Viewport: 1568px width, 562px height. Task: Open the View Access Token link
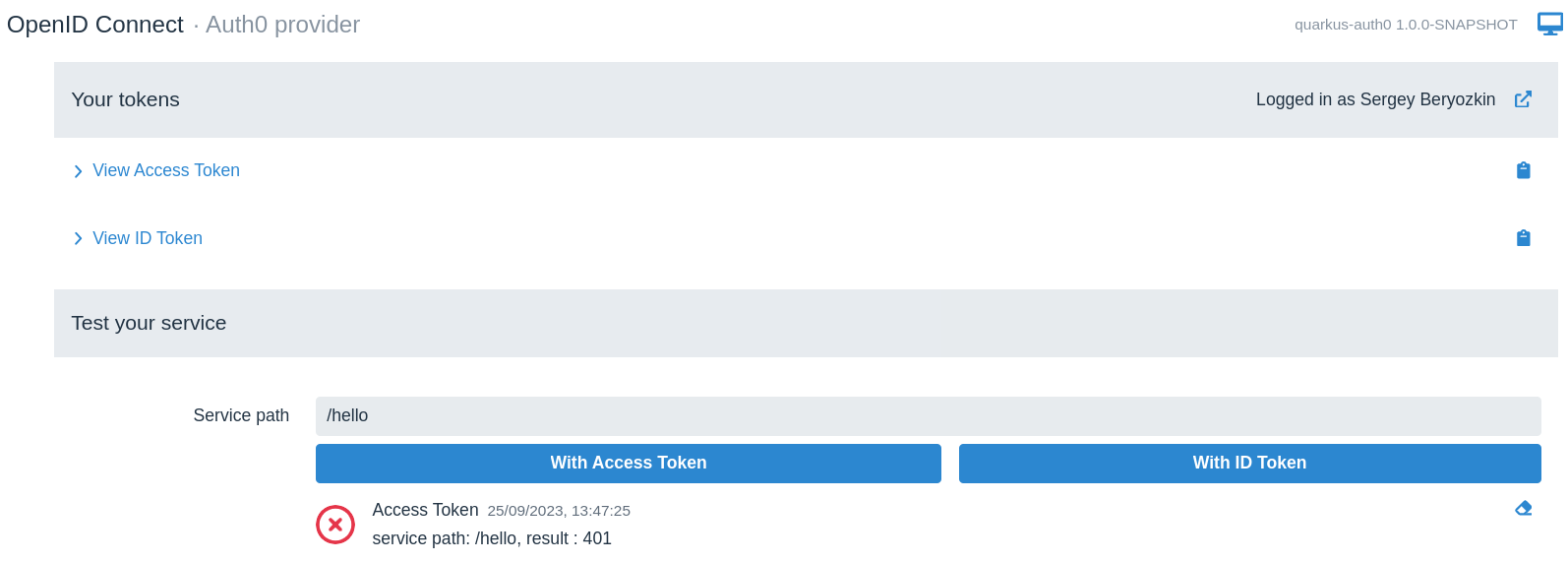166,170
